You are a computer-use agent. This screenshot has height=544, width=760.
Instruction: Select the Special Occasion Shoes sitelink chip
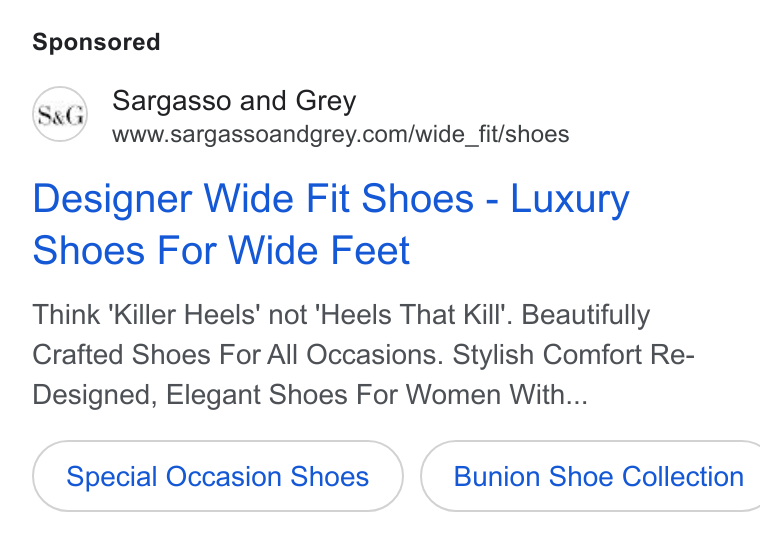(x=218, y=476)
